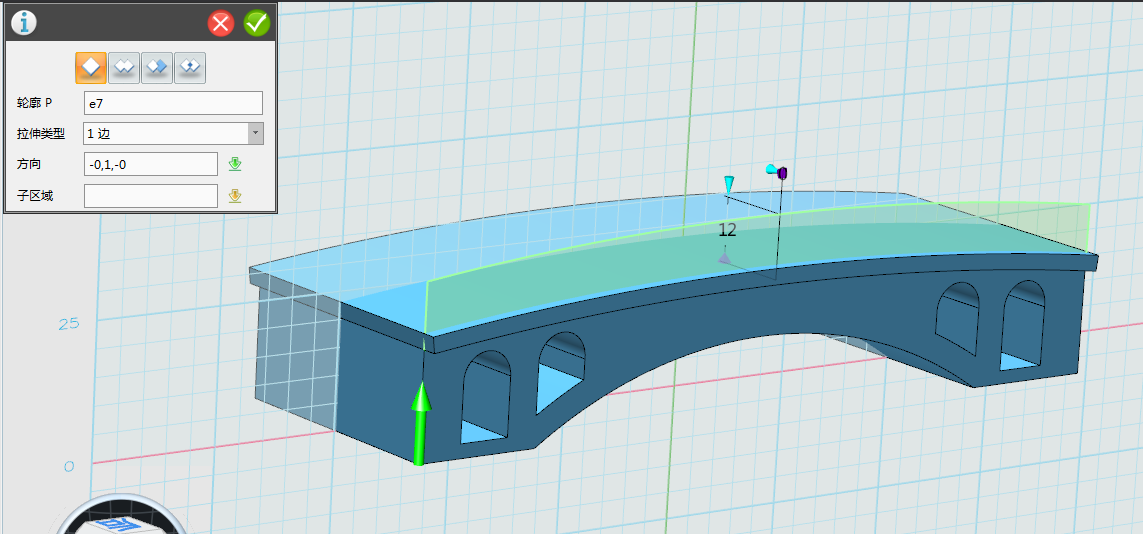Click the gray lower triangle handle
This screenshot has width=1143, height=534.
pyautogui.click(x=724, y=259)
